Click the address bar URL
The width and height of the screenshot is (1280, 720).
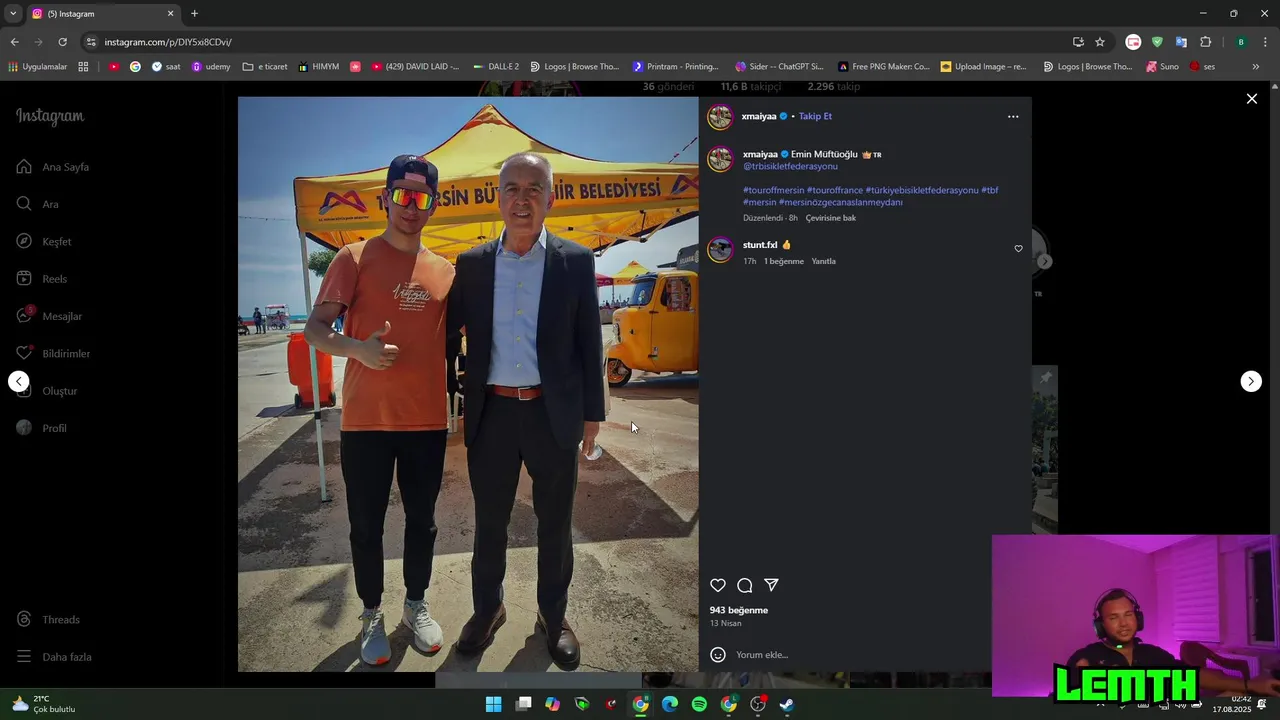(x=168, y=42)
